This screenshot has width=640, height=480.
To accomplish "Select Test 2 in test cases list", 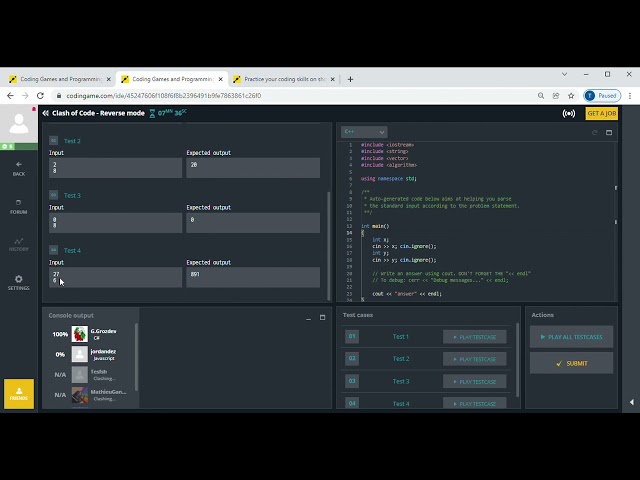I will point(400,359).
